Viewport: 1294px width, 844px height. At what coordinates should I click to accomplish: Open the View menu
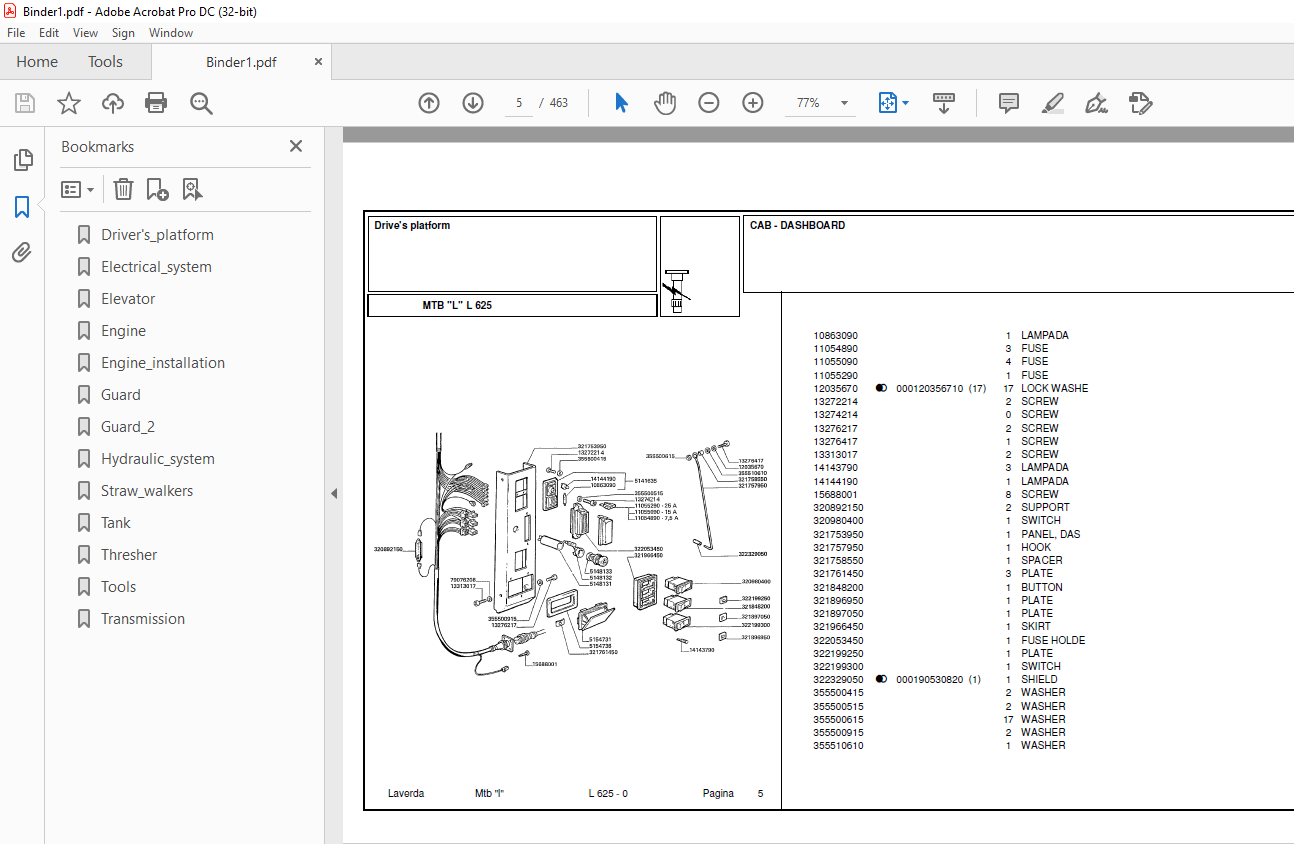coord(86,33)
